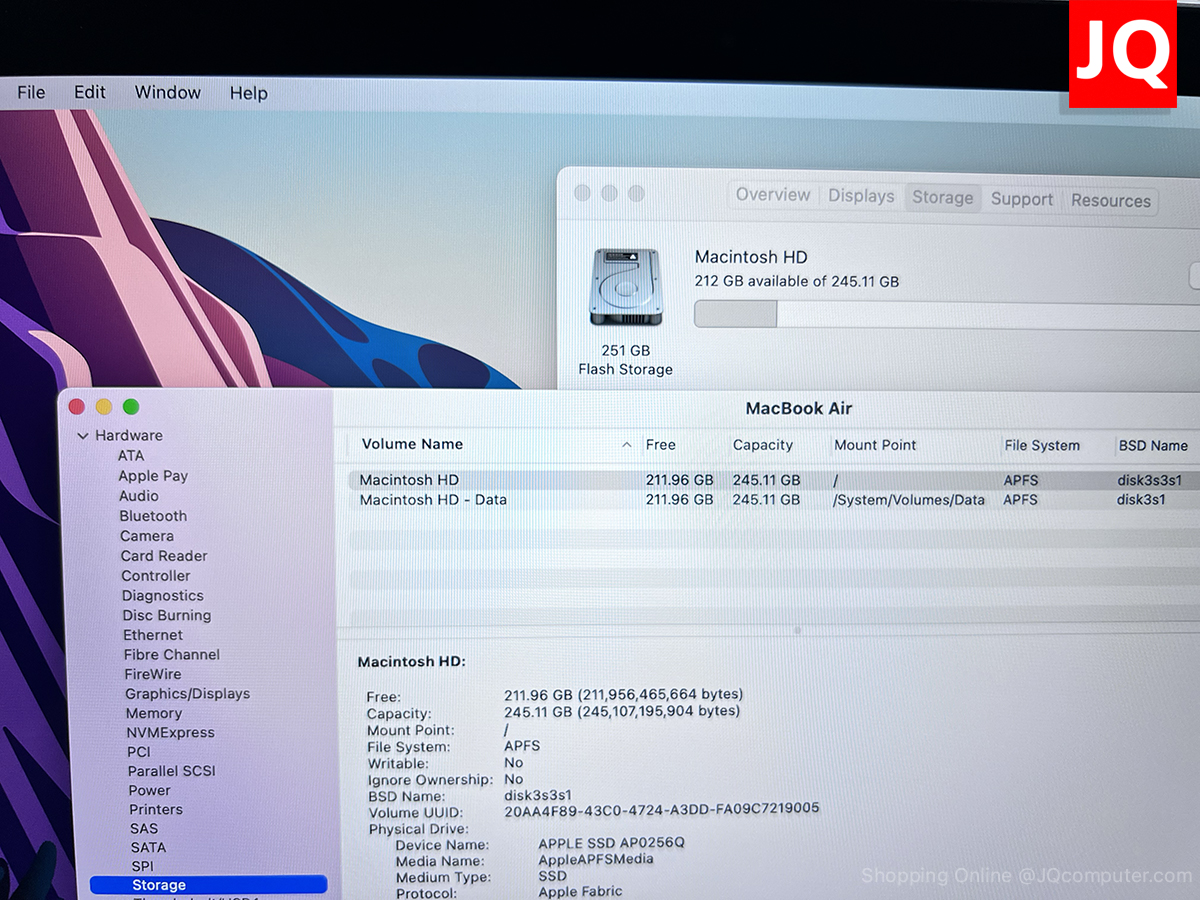Collapse the Hardware tree section
The height and width of the screenshot is (900, 1200).
pyautogui.click(x=82, y=436)
